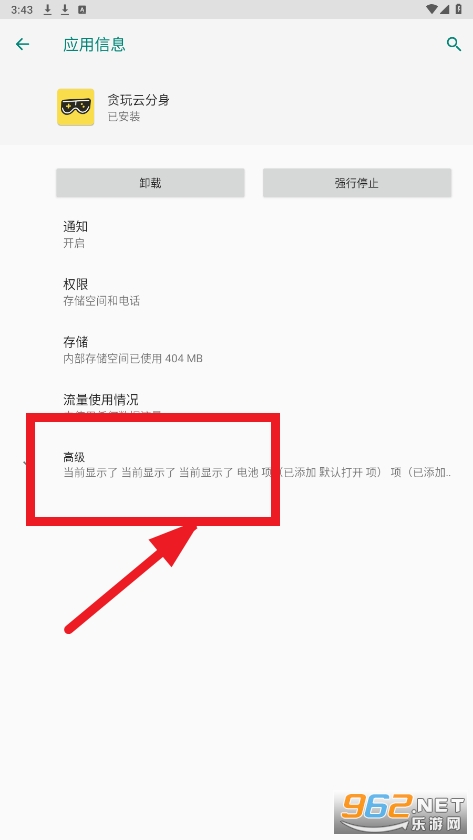This screenshot has width=473, height=840.
Task: Open search with the magnifier icon
Action: coord(454,44)
